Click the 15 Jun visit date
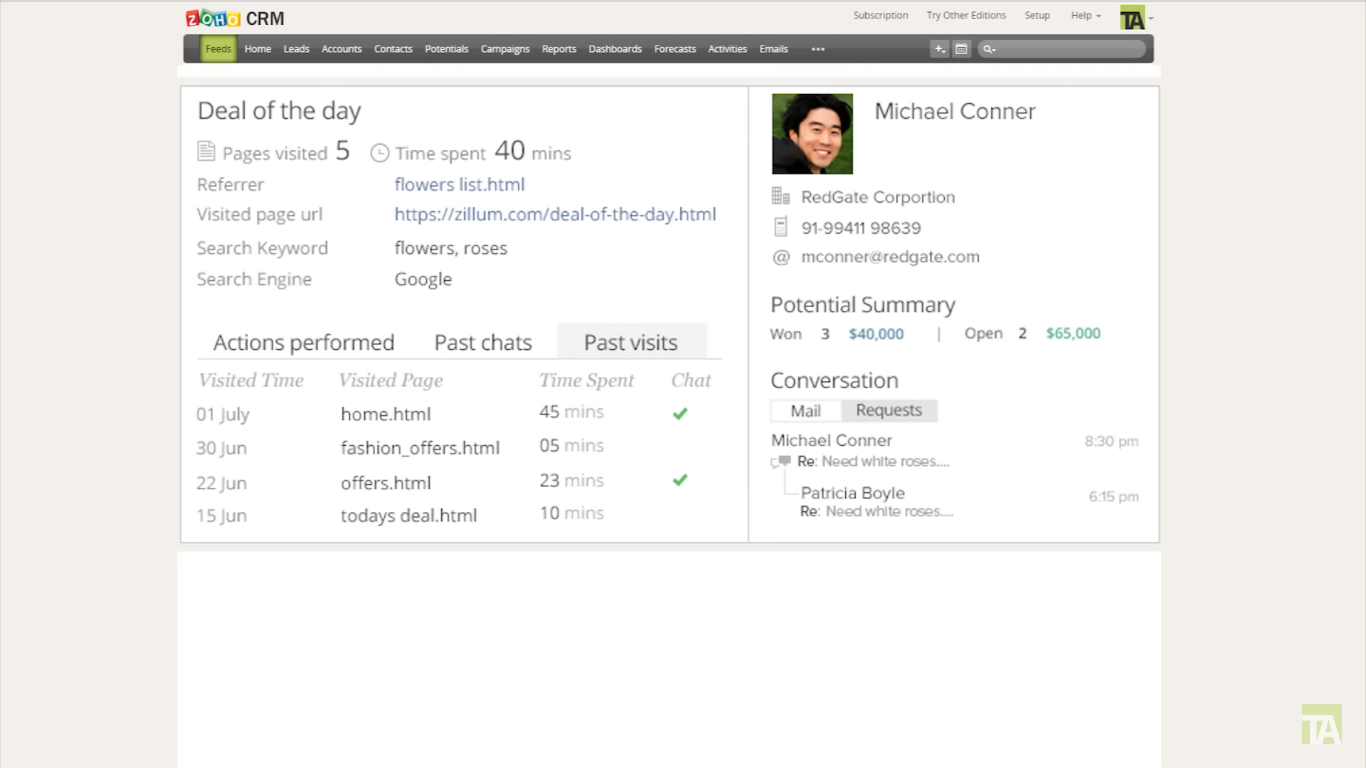This screenshot has width=1366, height=768. click(221, 516)
